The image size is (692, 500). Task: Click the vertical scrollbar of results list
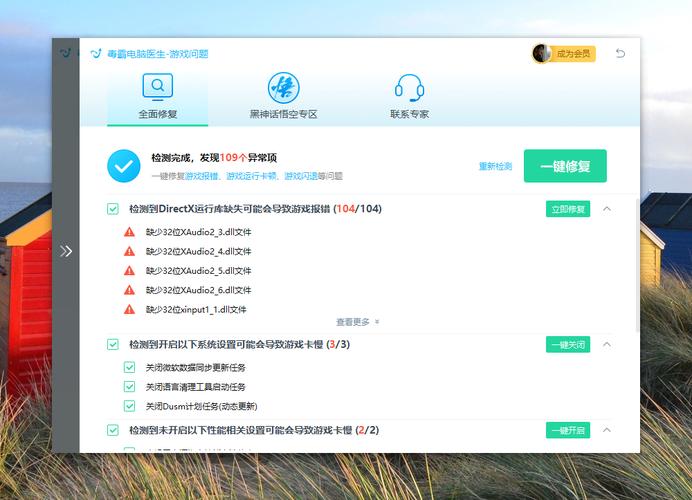637,265
